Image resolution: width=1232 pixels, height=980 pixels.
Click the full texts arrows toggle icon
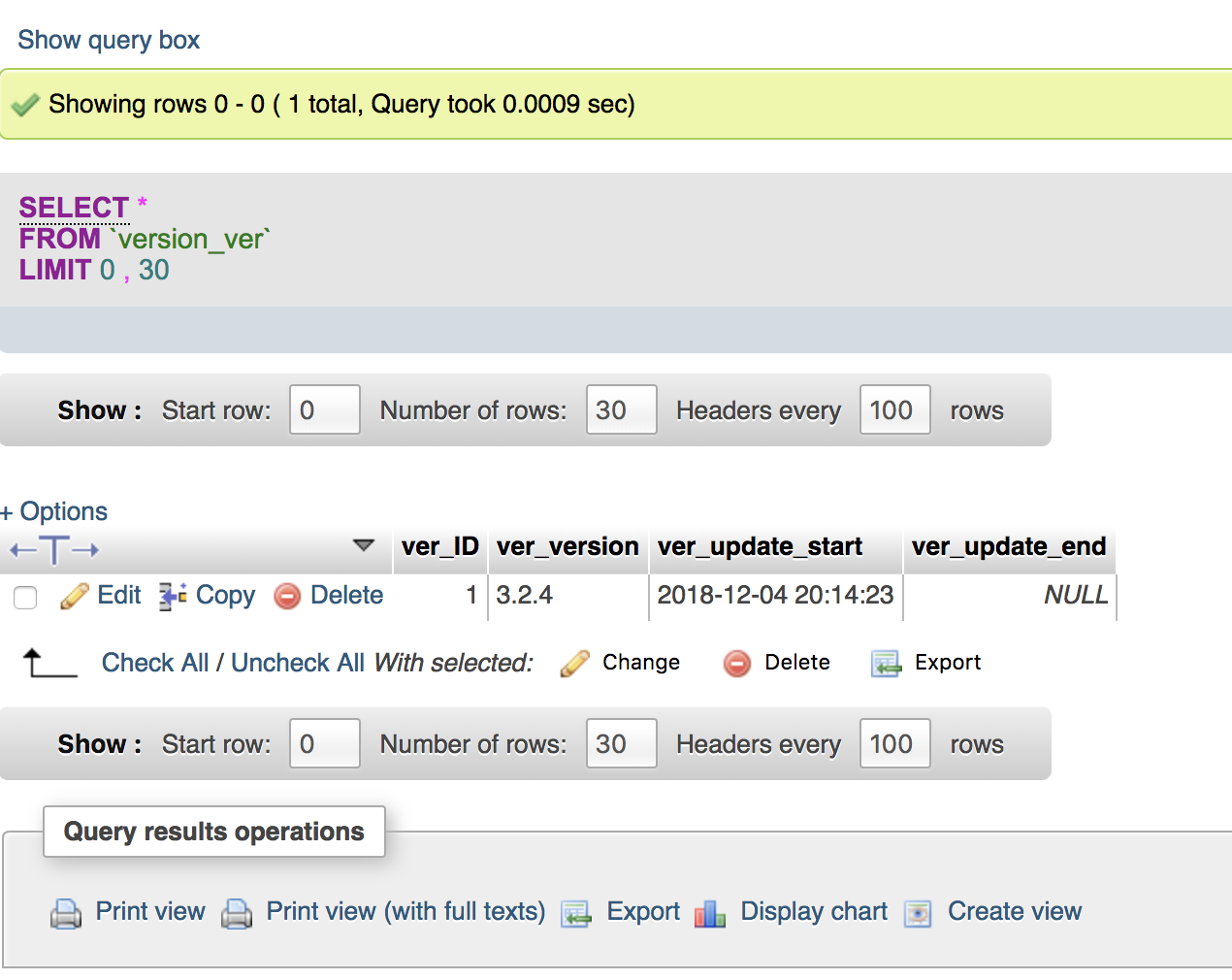pos(54,550)
